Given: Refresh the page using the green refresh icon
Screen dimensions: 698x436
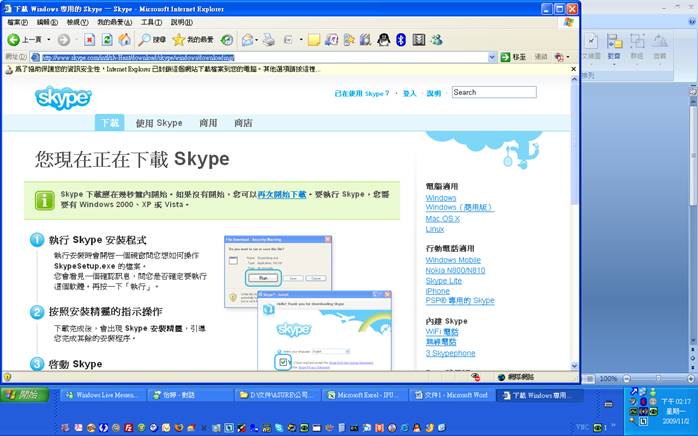Looking at the screenshot, I should click(x=107, y=39).
